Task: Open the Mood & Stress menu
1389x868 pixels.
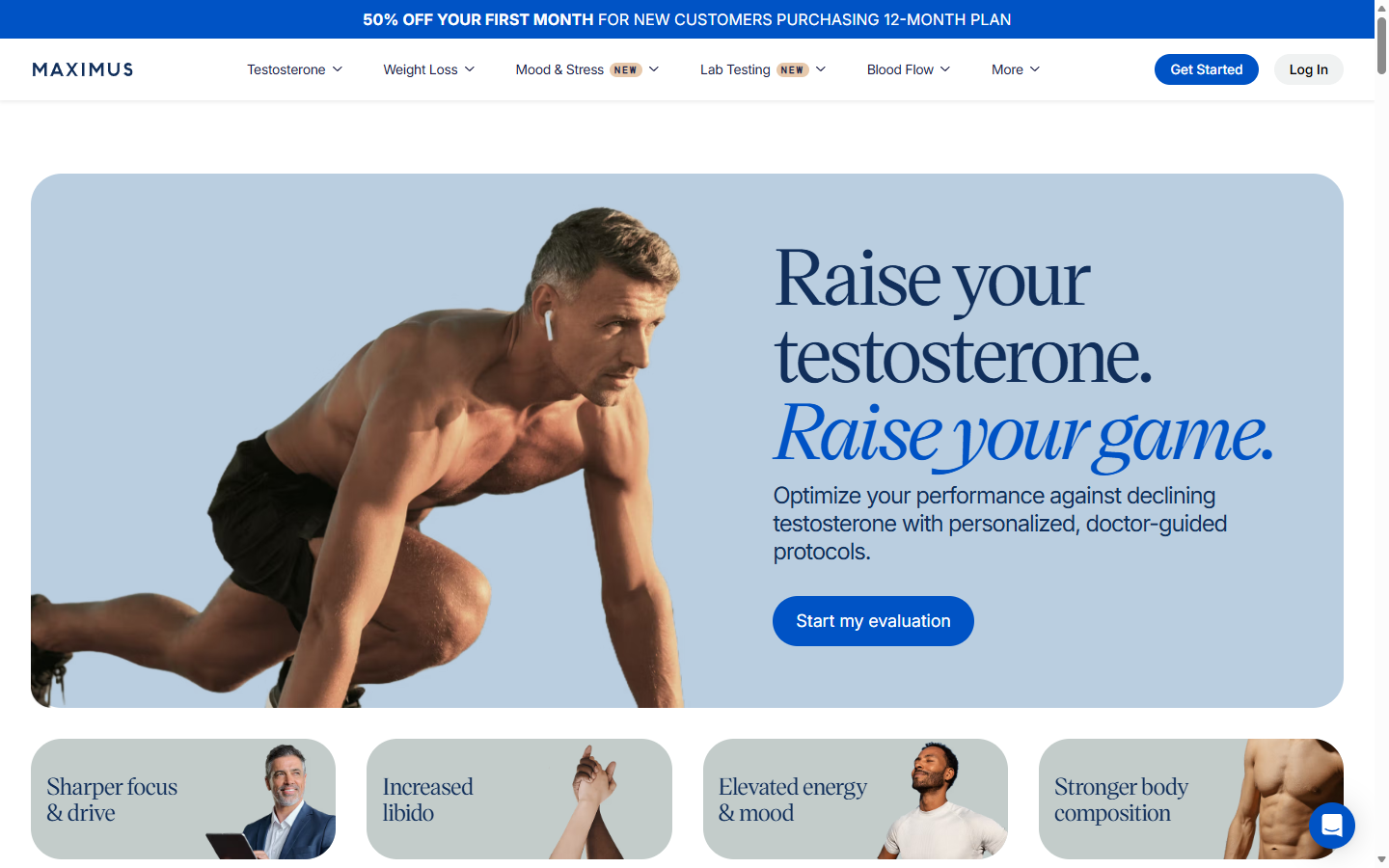Action: pyautogui.click(x=559, y=69)
